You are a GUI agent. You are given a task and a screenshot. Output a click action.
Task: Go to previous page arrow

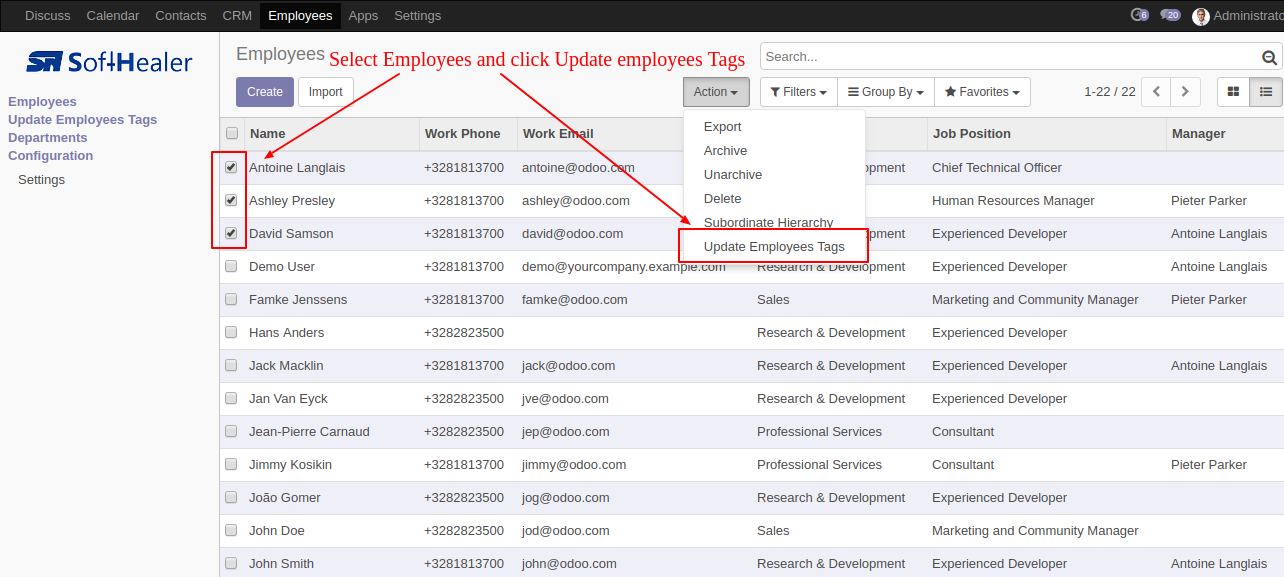(1156, 92)
